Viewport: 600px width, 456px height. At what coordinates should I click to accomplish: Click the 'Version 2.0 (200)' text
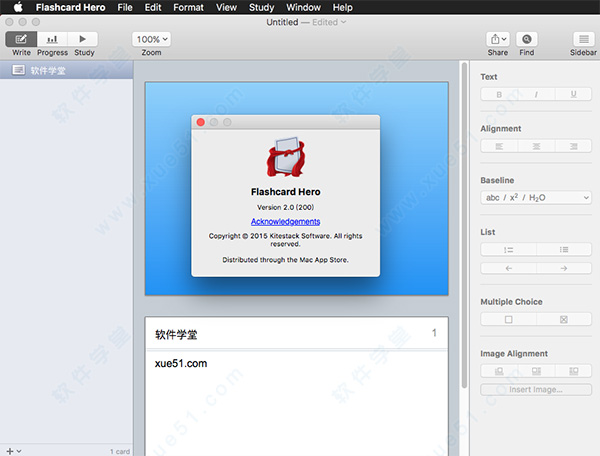coord(285,207)
